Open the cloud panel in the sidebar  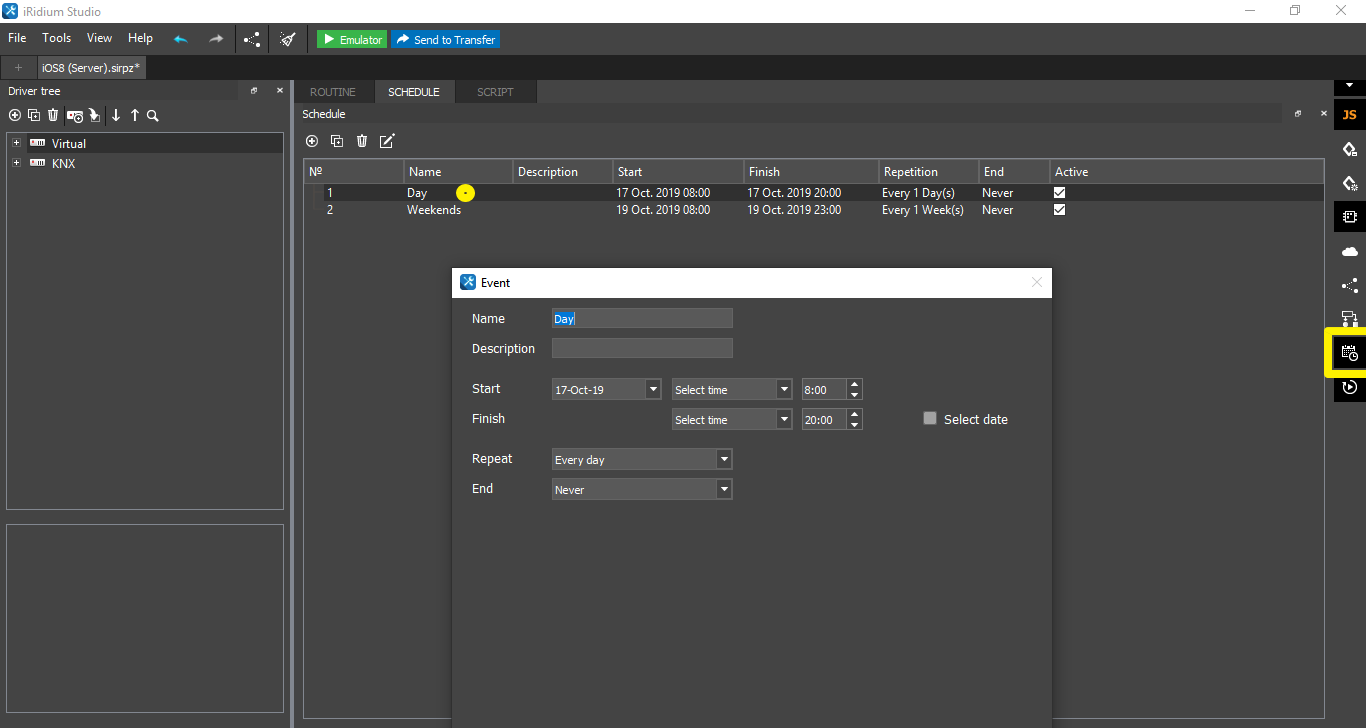pos(1349,251)
